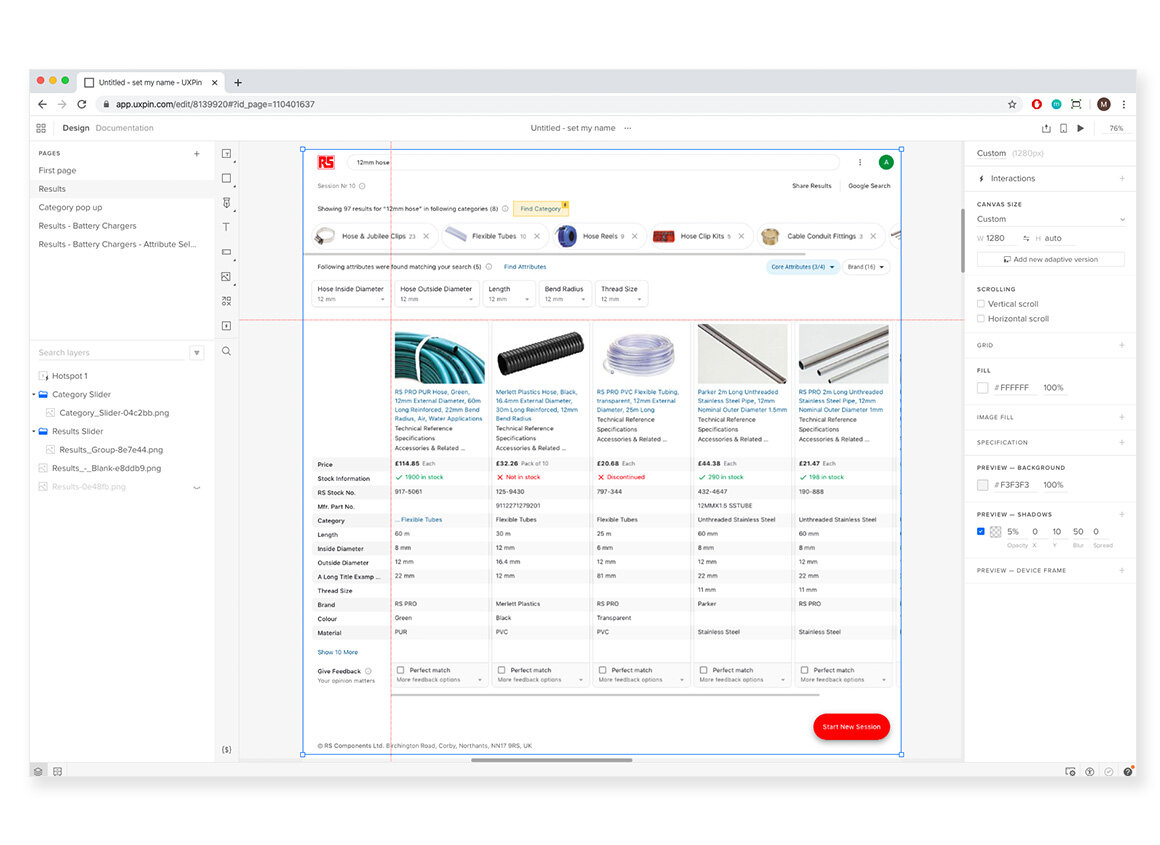
Task: Reload the browser page
Action: [x=82, y=104]
